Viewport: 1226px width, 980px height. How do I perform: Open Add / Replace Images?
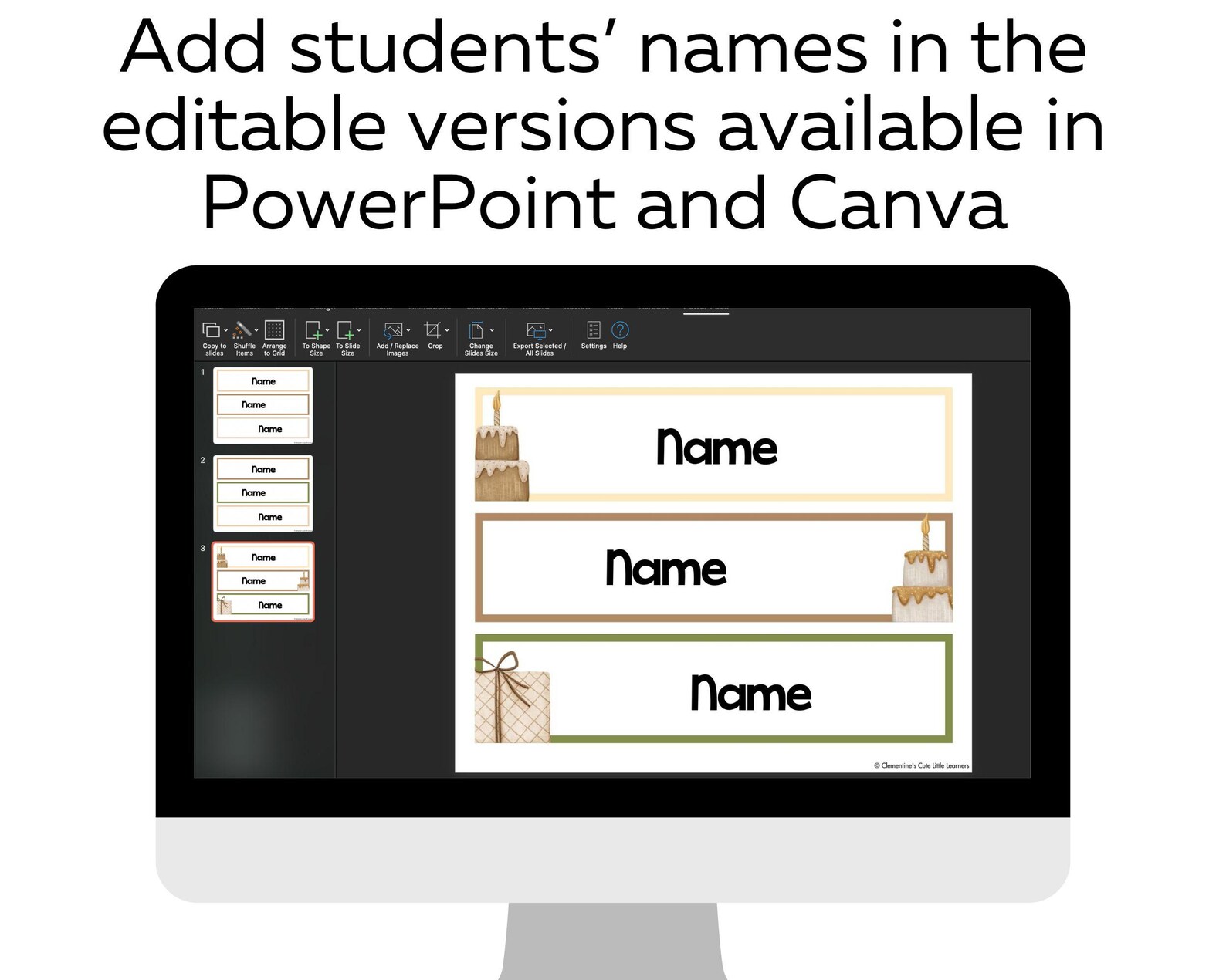393,330
